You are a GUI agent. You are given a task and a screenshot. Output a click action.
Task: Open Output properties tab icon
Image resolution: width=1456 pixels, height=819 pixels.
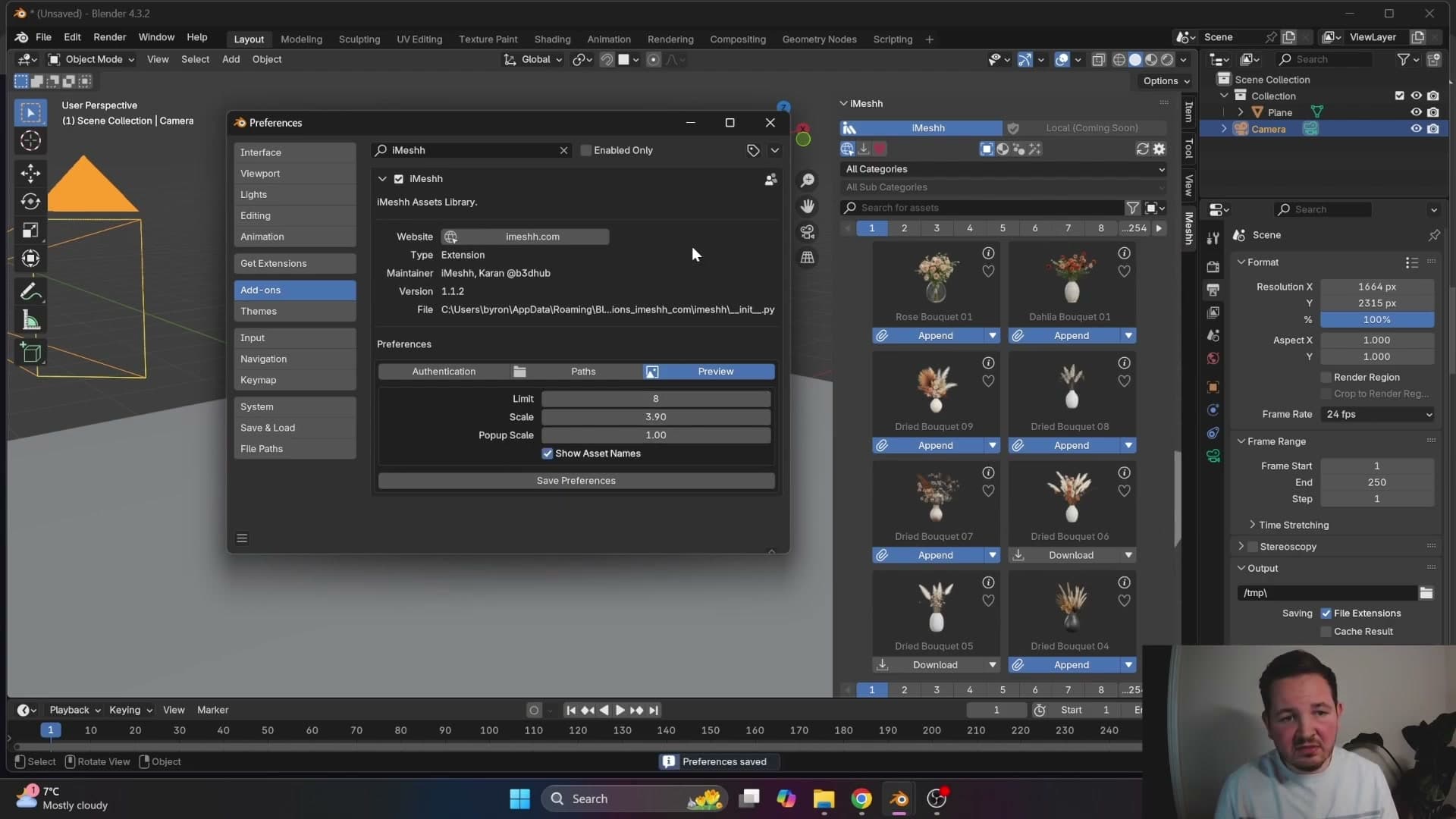point(1213,290)
